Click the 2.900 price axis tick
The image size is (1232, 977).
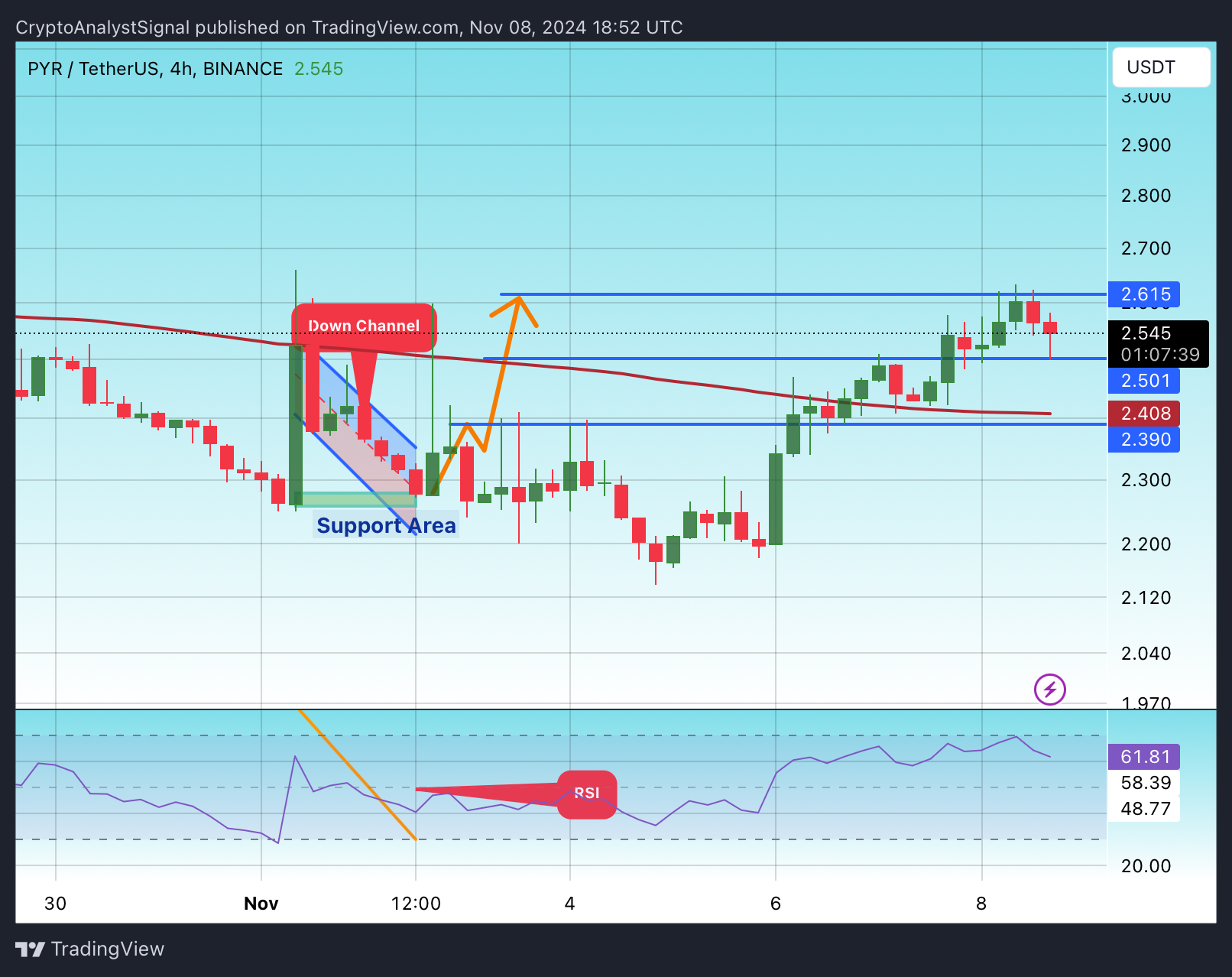click(1146, 145)
